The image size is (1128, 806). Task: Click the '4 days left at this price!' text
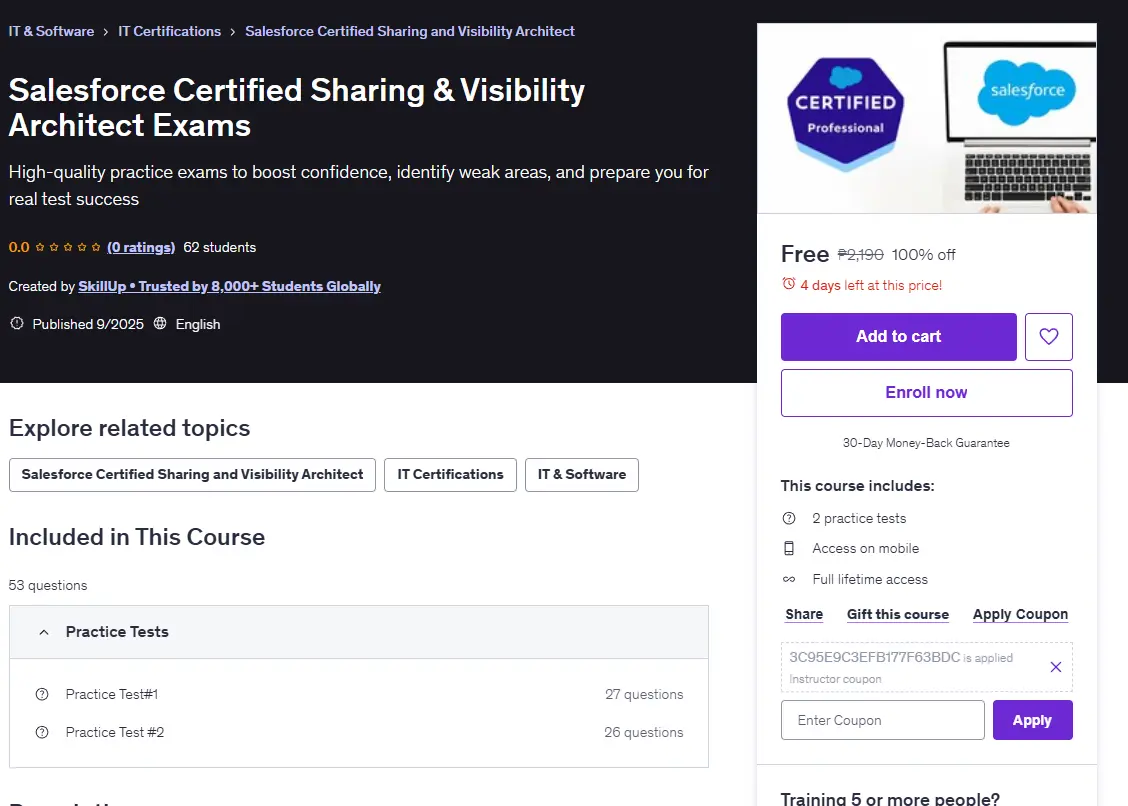(x=871, y=285)
